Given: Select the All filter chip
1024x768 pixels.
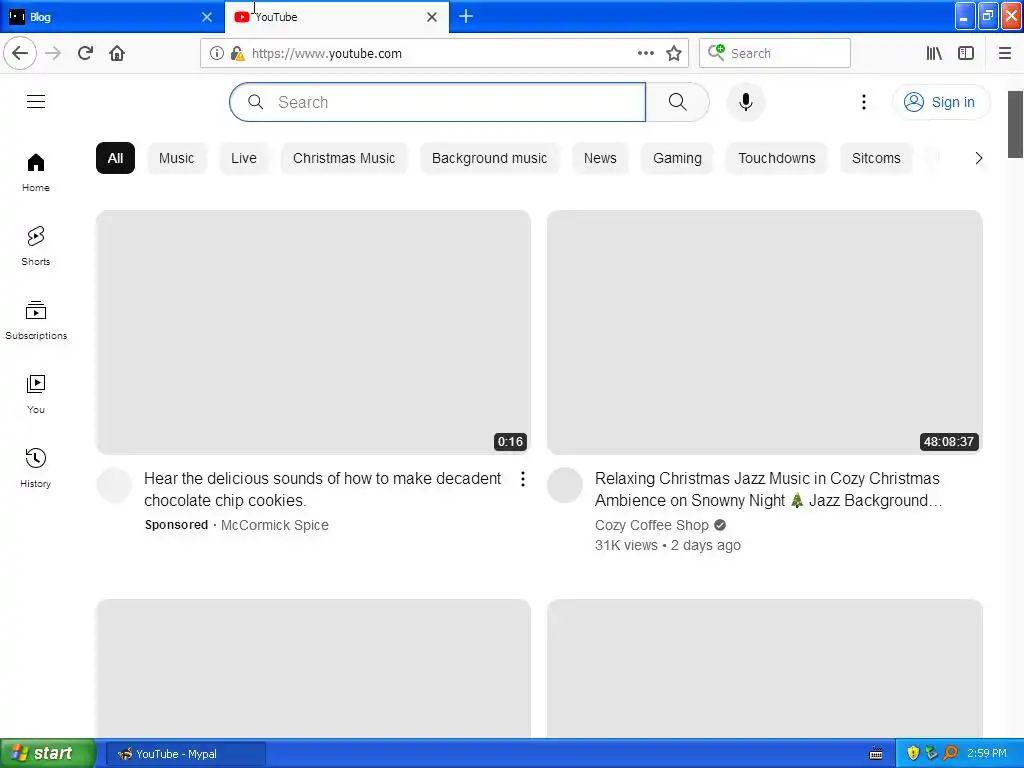Looking at the screenshot, I should (x=116, y=158).
